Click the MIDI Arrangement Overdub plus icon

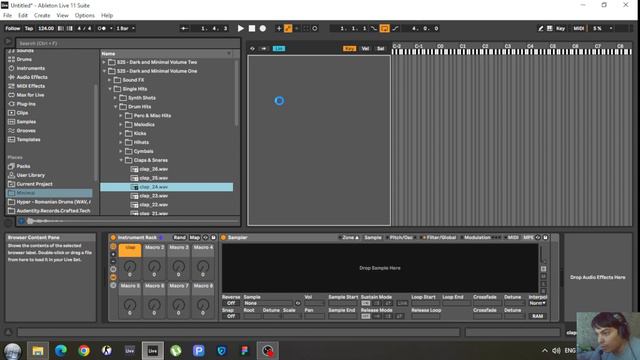coord(279,28)
